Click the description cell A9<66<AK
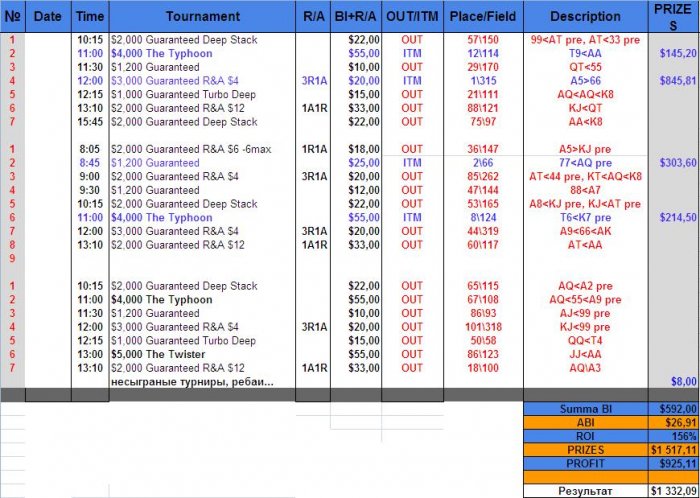Viewport: 700px width, 498px height. coord(585,231)
